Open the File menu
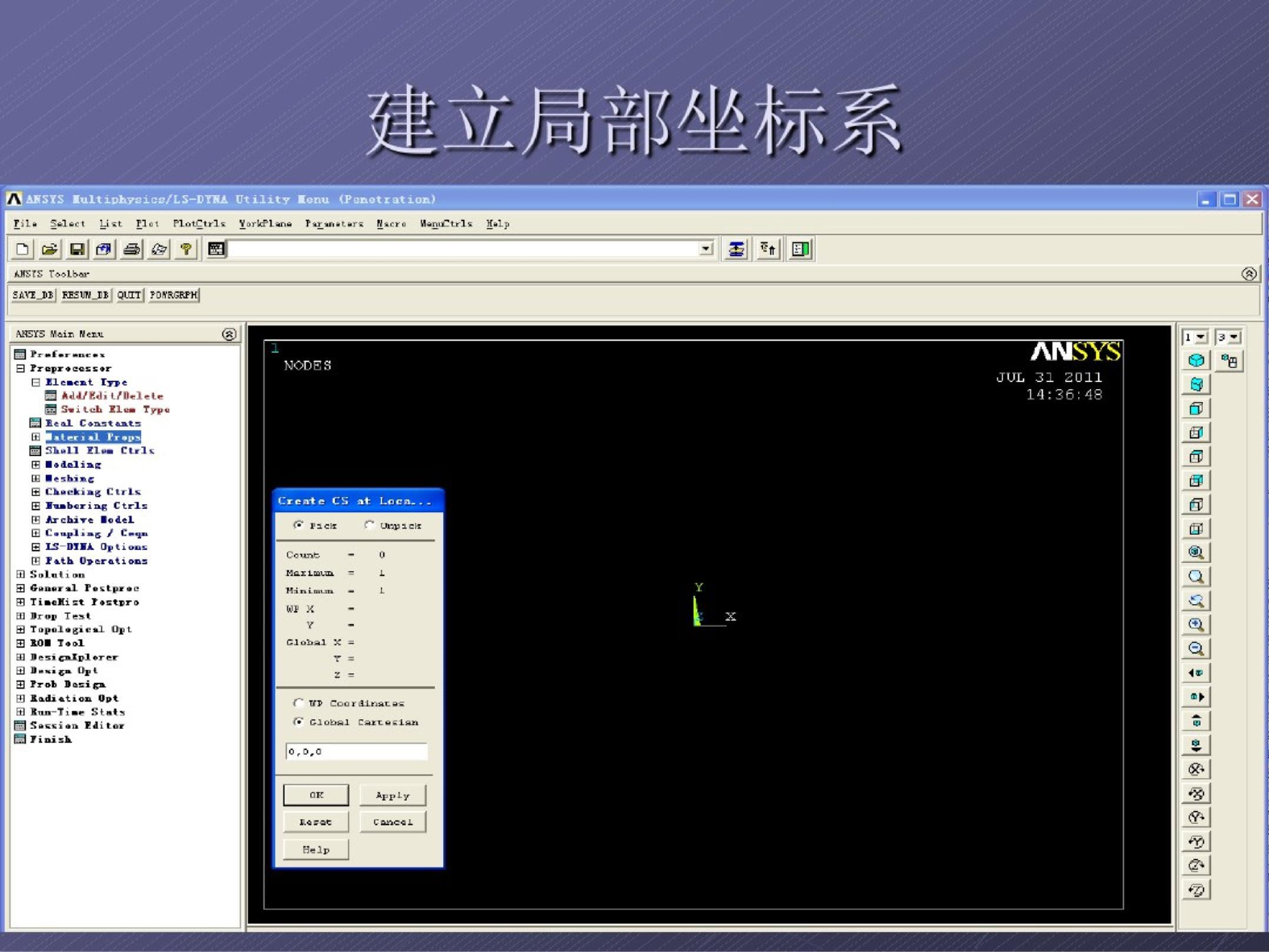The width and height of the screenshot is (1269, 952). pos(25,224)
